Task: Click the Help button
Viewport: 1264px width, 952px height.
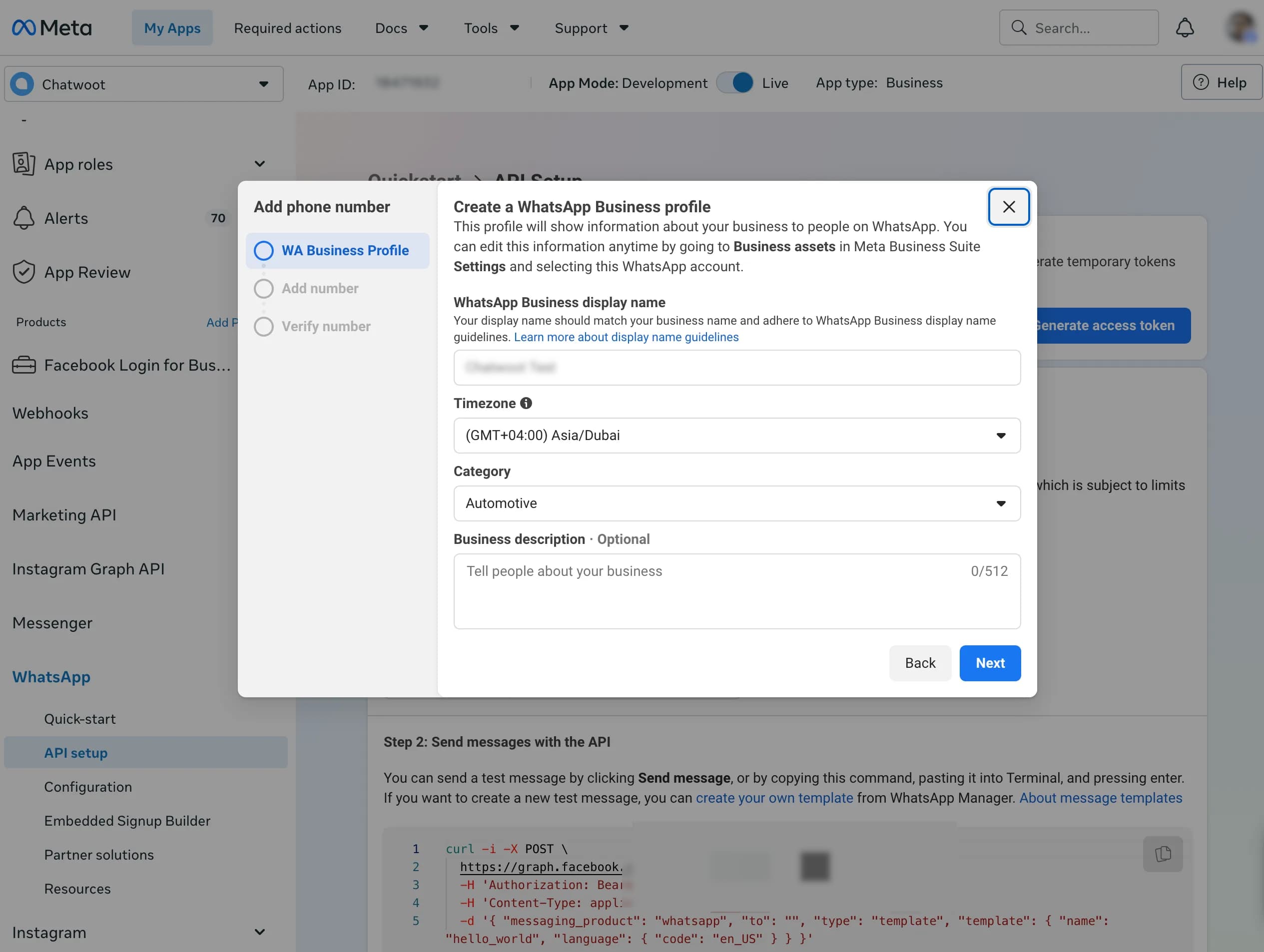Action: pyautogui.click(x=1221, y=82)
